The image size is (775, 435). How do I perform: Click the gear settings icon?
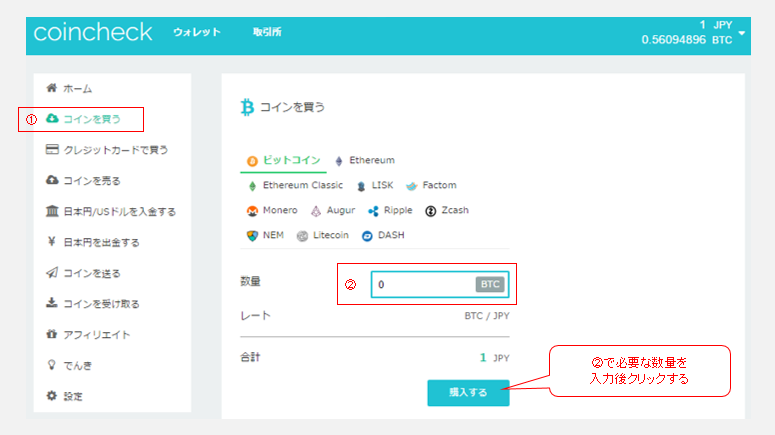pyautogui.click(x=51, y=395)
